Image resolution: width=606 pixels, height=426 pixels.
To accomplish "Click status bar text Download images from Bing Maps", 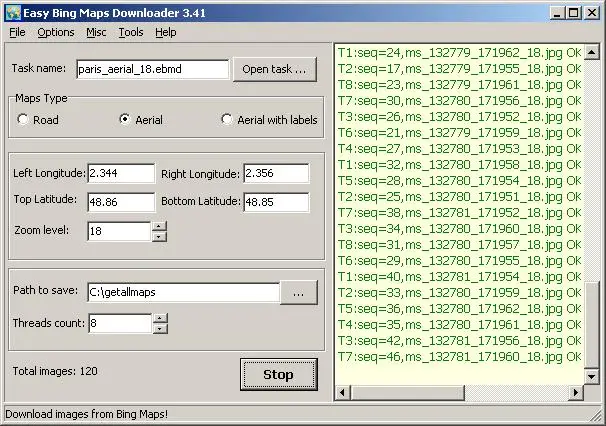I will [87, 414].
